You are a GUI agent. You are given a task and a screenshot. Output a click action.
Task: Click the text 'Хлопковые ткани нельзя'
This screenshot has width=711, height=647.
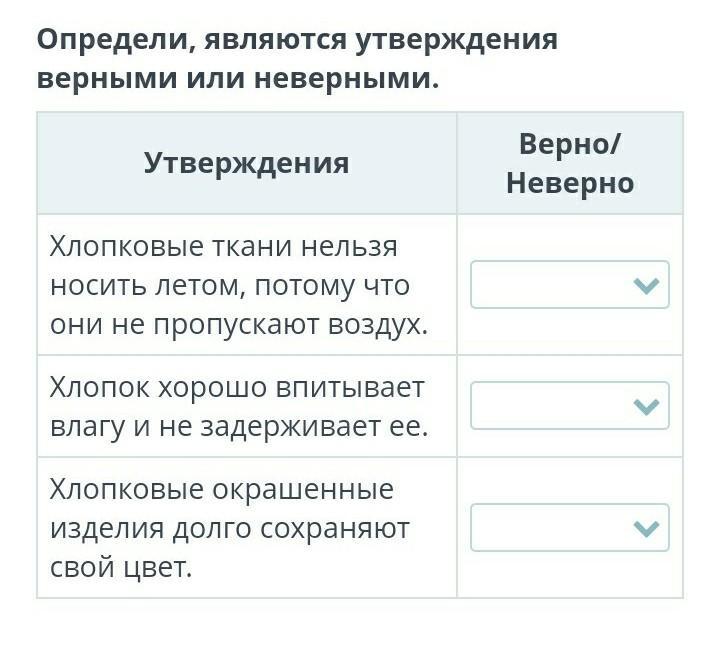tap(224, 247)
